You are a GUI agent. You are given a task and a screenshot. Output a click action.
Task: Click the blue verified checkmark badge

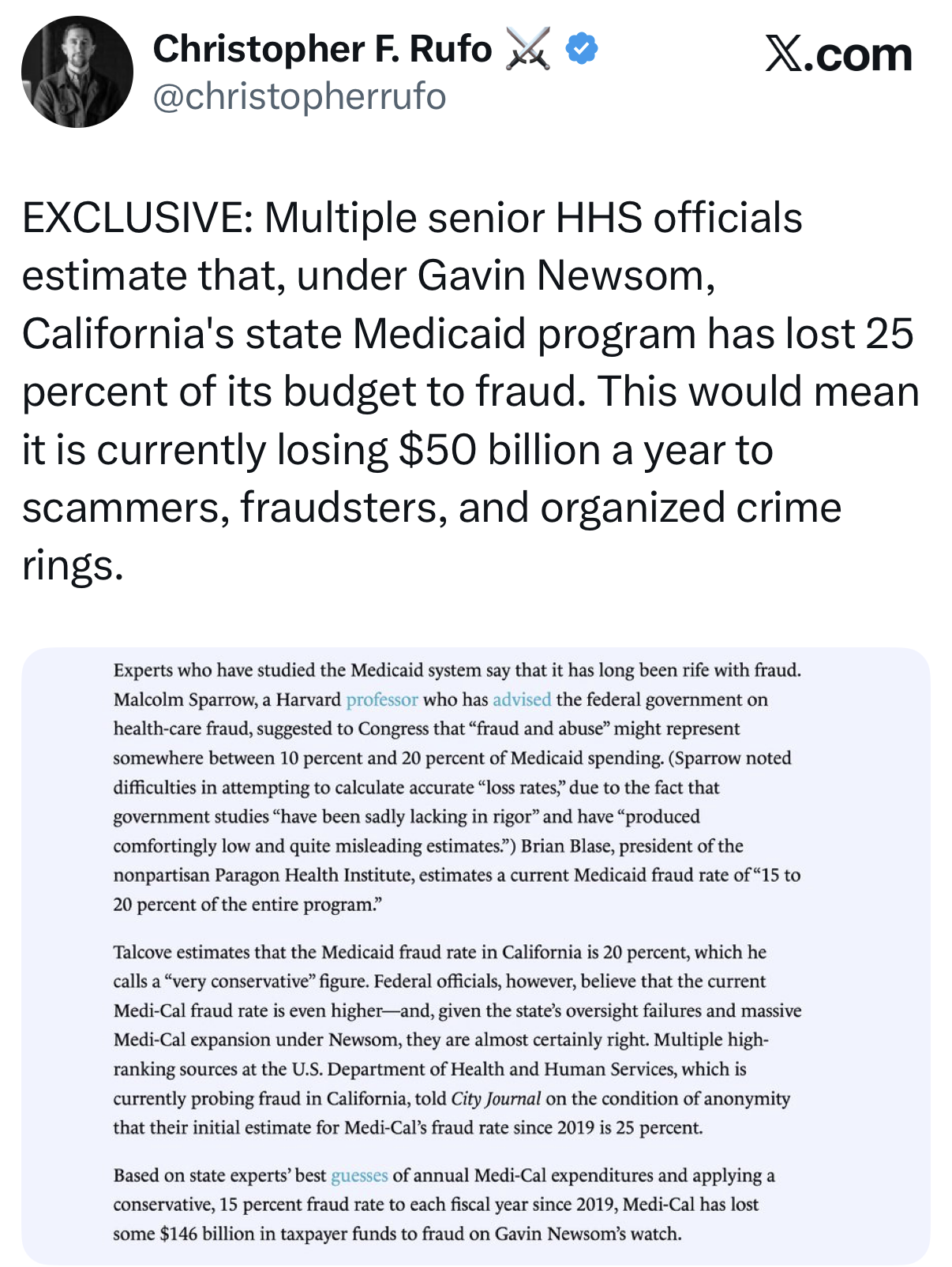[582, 49]
